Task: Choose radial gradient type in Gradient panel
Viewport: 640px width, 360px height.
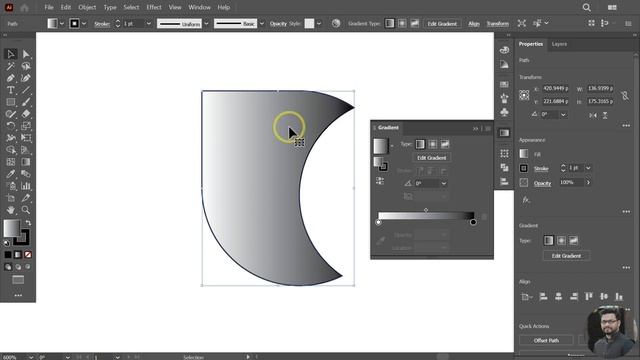Action: click(x=432, y=144)
